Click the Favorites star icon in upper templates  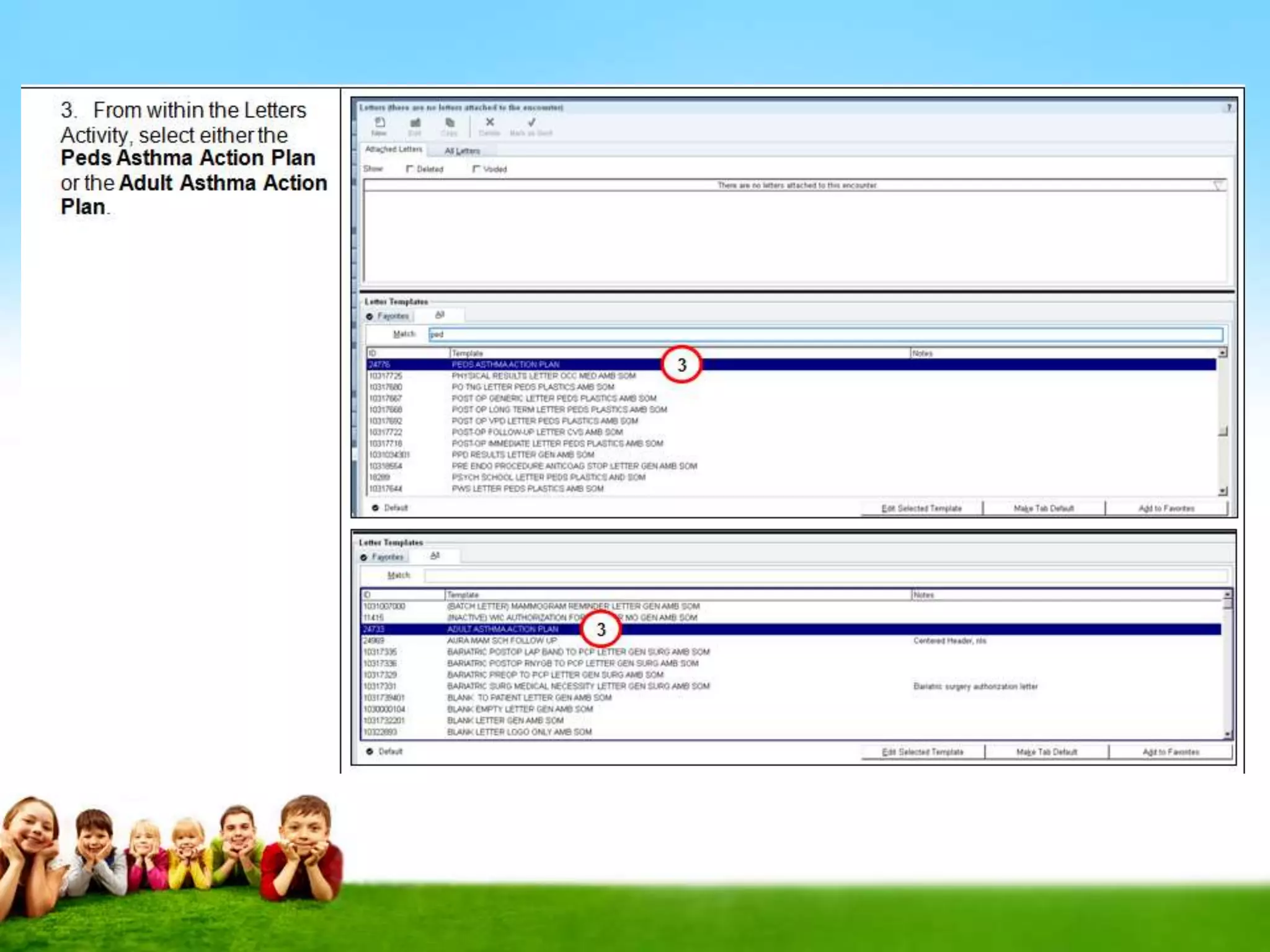pos(370,317)
